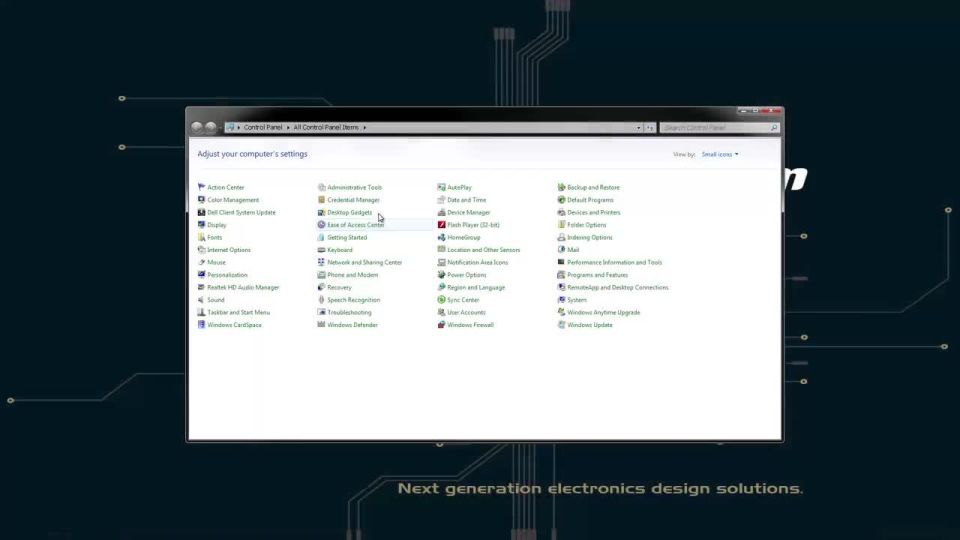The height and width of the screenshot is (540, 960).
Task: Expand arrow after All Control Panel Items
Action: 365,127
